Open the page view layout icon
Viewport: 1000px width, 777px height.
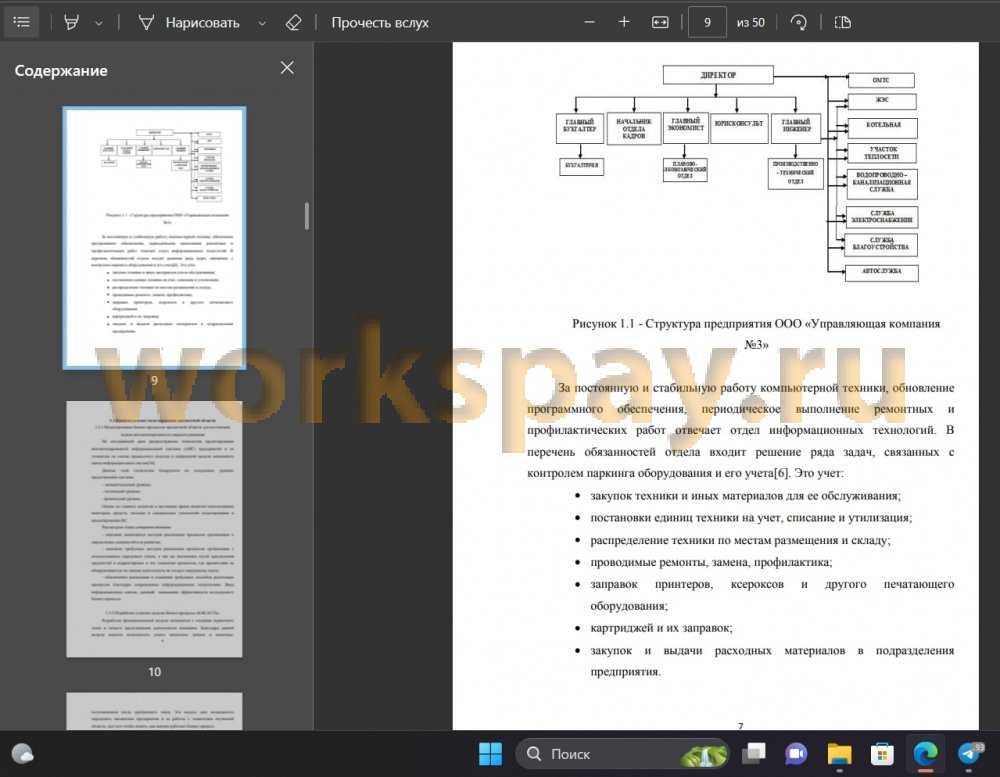tap(842, 22)
